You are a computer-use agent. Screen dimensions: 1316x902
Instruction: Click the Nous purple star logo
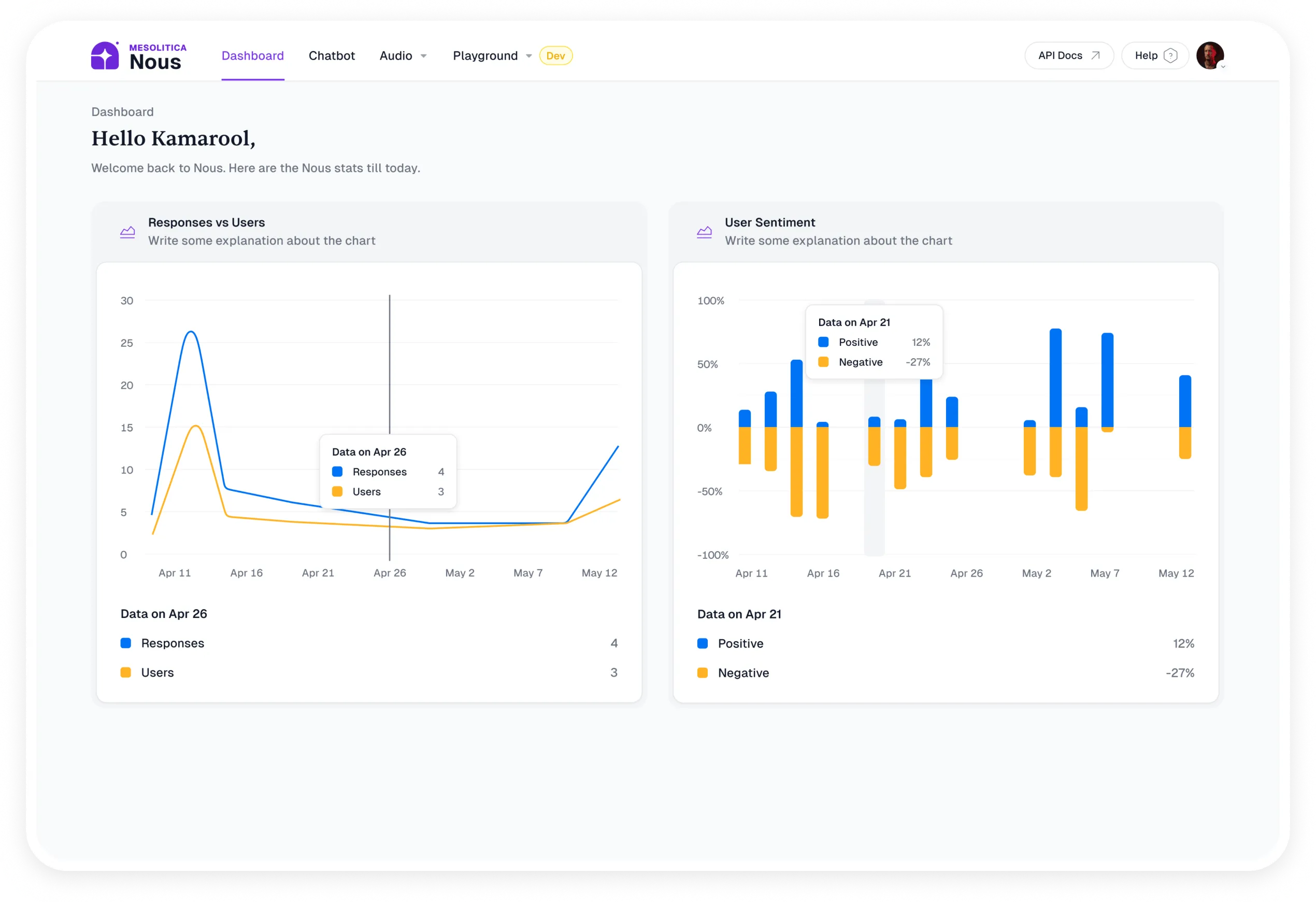point(105,56)
